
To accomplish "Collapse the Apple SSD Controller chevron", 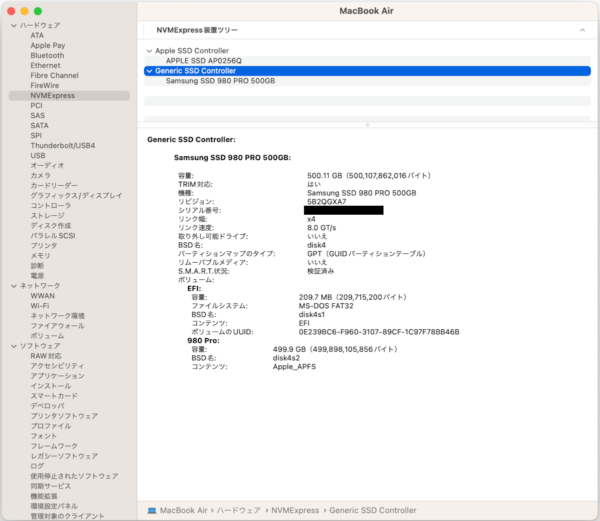I will click(149, 51).
